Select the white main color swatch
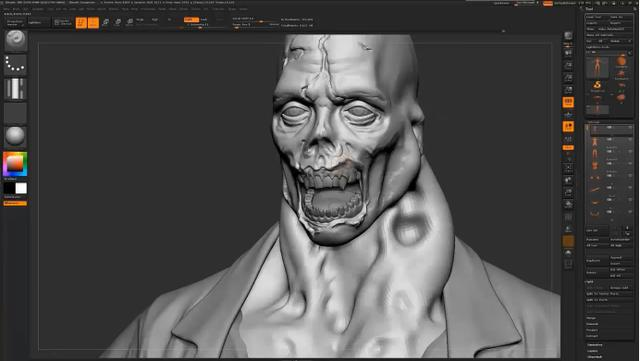 click(21, 188)
